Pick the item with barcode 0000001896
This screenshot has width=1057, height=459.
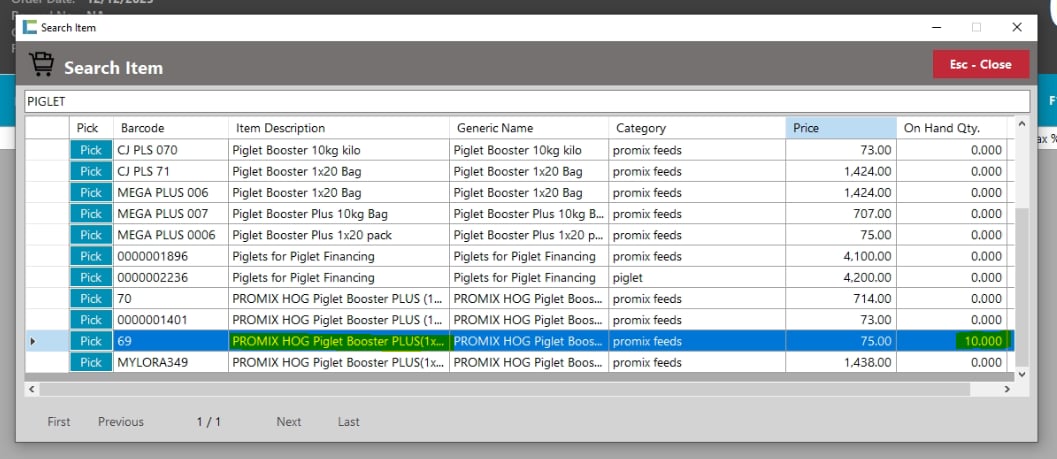point(91,257)
